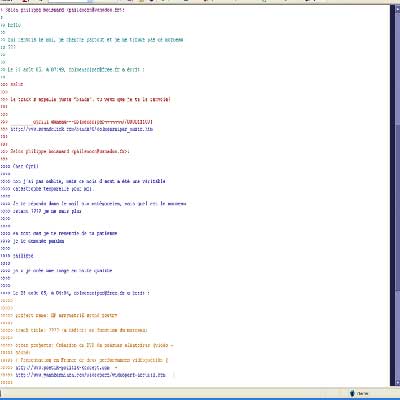Click the blue "Cher Cyril" quoted line
Screen dimensions: 400x400
point(26,166)
